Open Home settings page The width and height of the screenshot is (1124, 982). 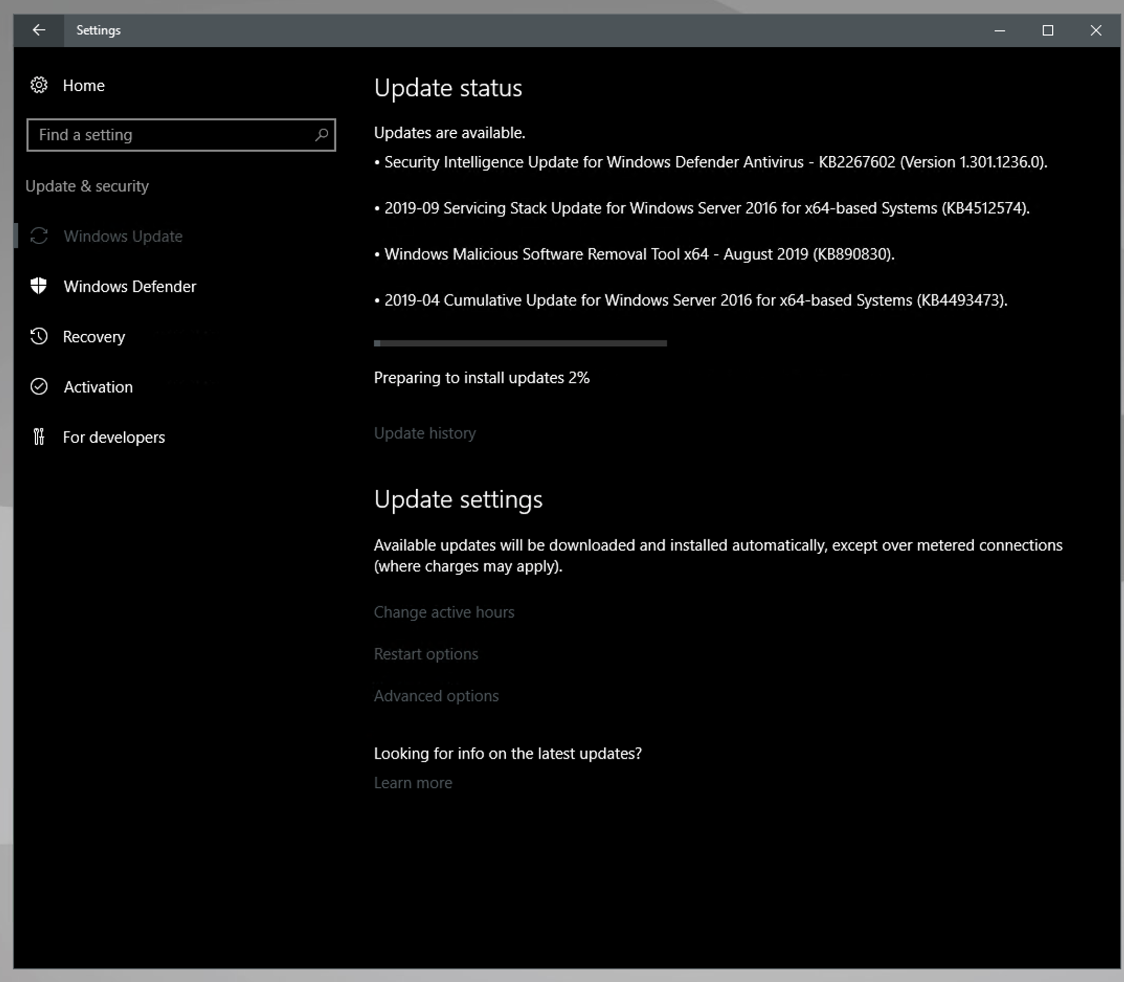pos(83,85)
